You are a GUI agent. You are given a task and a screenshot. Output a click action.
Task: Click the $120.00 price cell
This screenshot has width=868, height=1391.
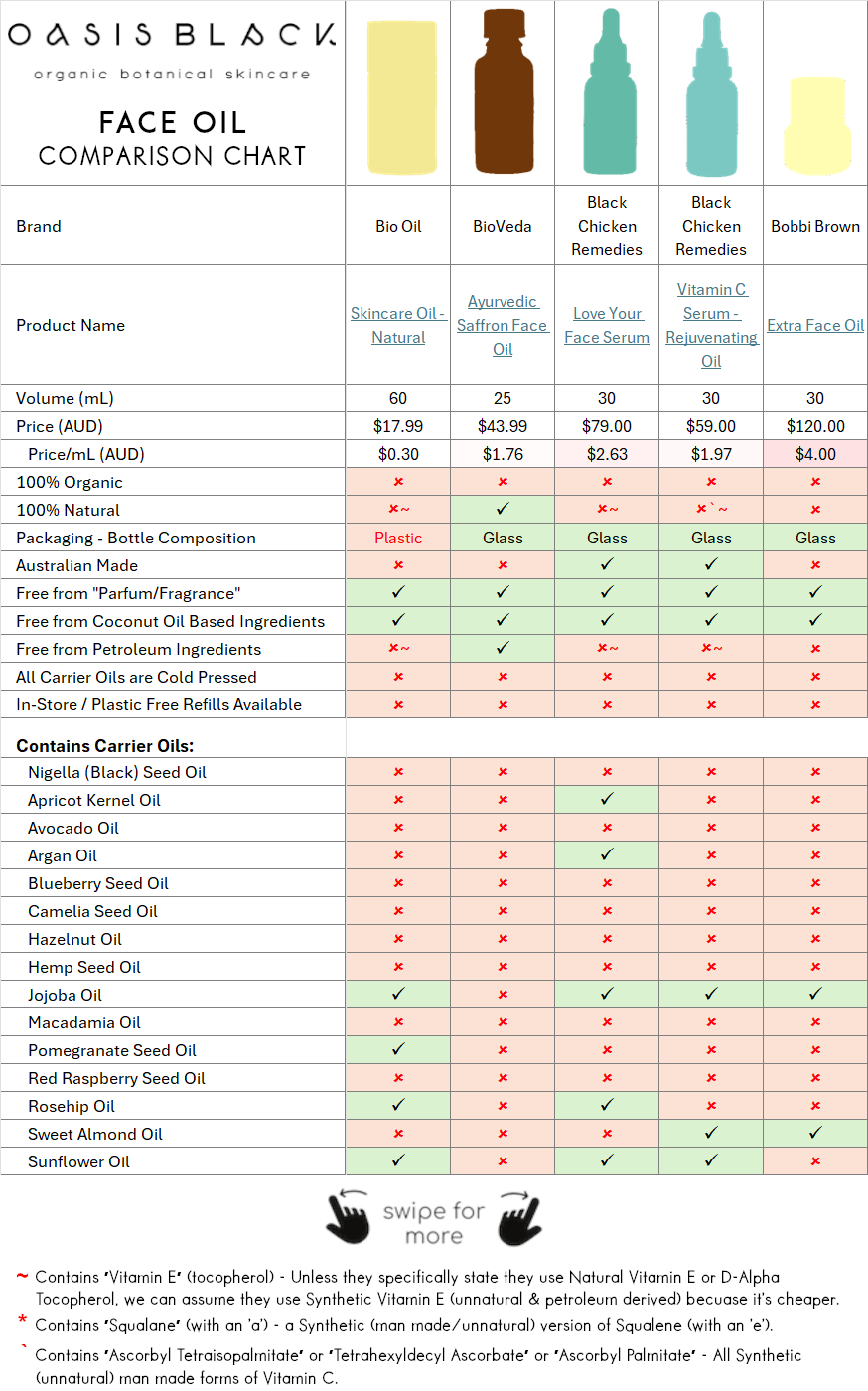coord(815,426)
